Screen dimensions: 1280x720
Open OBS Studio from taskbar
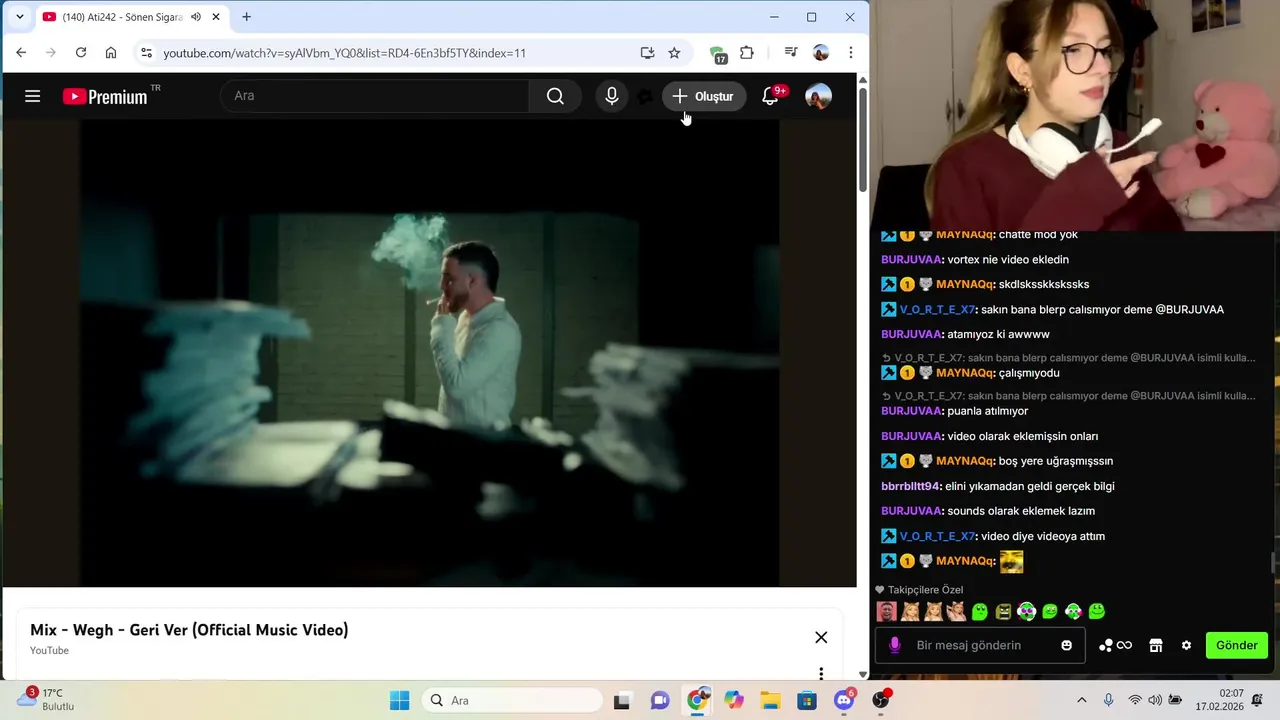[881, 700]
